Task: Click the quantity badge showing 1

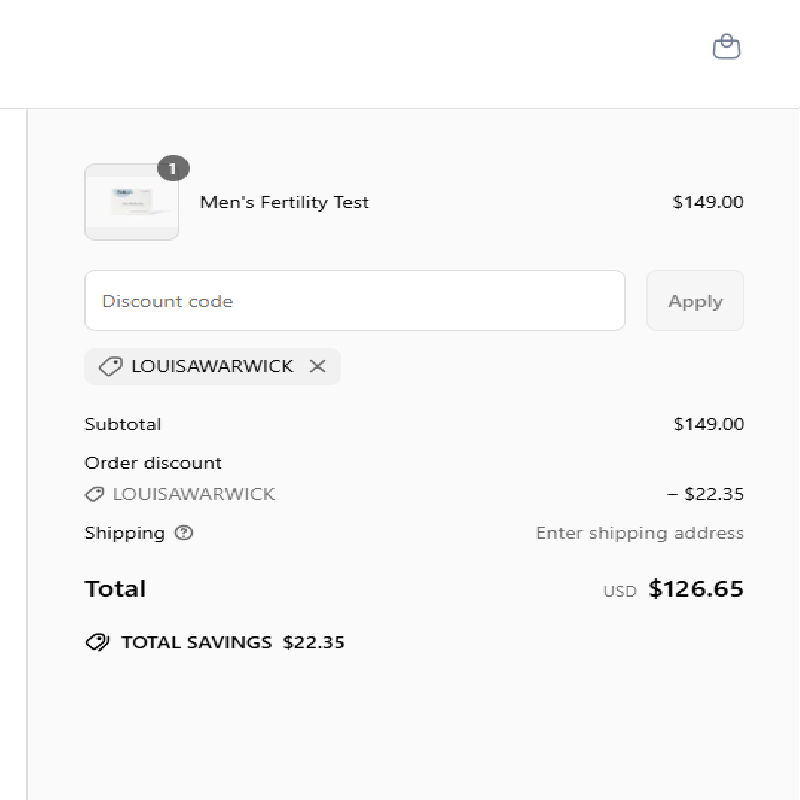Action: click(173, 168)
